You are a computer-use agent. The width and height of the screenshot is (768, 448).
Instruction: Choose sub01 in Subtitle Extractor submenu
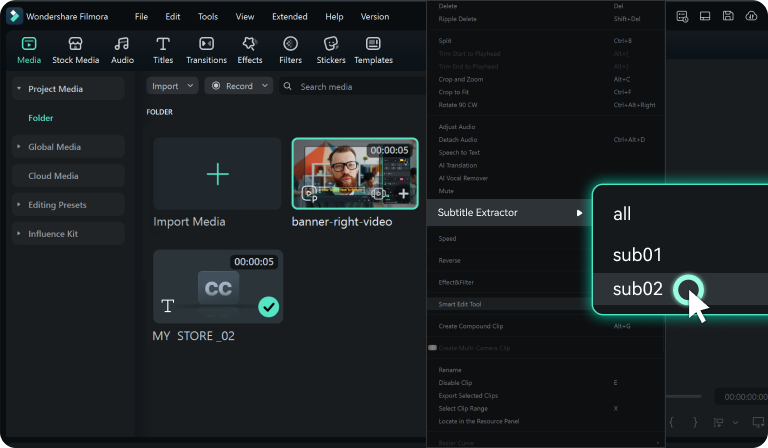point(680,255)
